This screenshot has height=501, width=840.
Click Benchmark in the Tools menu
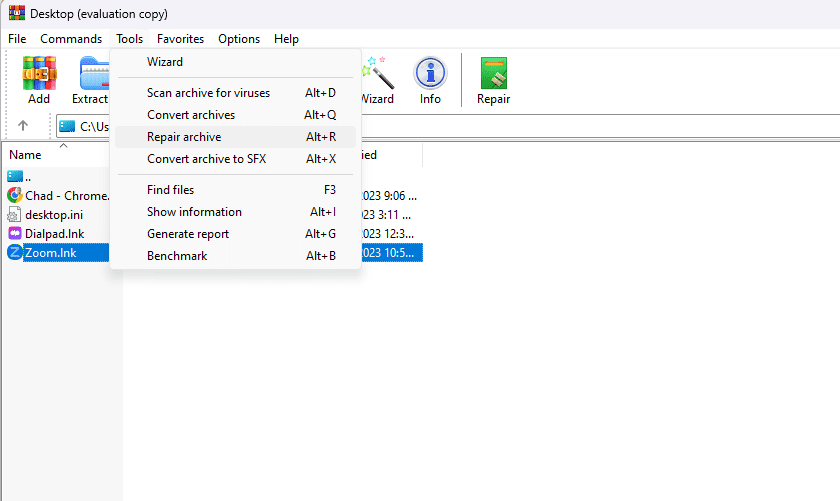(x=177, y=256)
